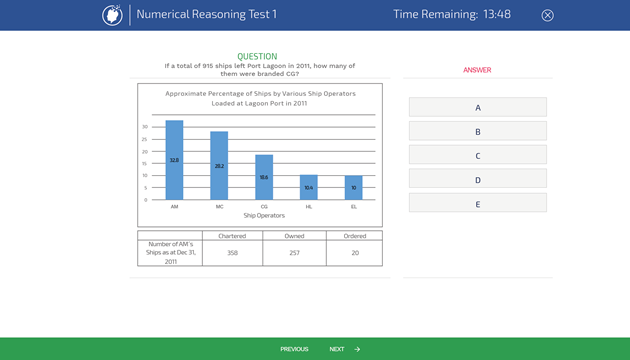Image resolution: width=630 pixels, height=360 pixels.
Task: Select answer option E
Action: click(x=478, y=204)
